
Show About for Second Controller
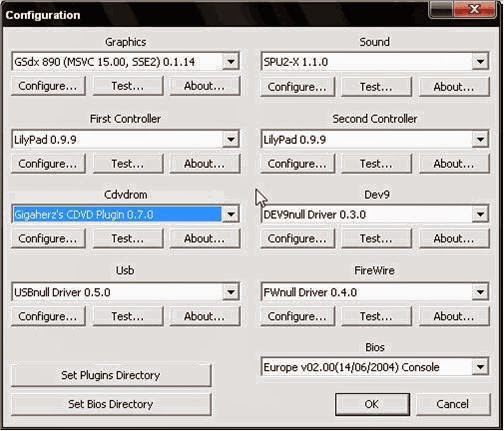click(x=454, y=164)
